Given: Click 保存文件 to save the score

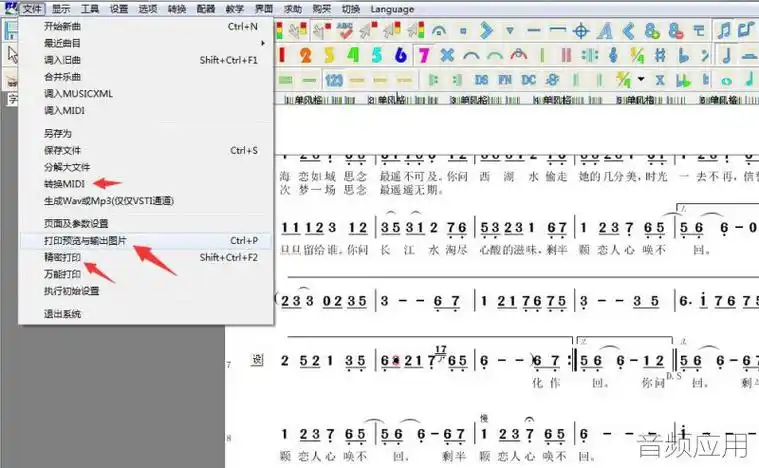Looking at the screenshot, I should click(62, 150).
